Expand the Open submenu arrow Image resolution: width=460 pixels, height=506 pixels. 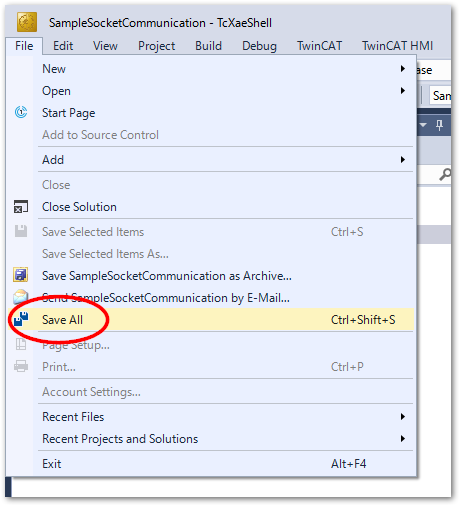click(x=403, y=91)
